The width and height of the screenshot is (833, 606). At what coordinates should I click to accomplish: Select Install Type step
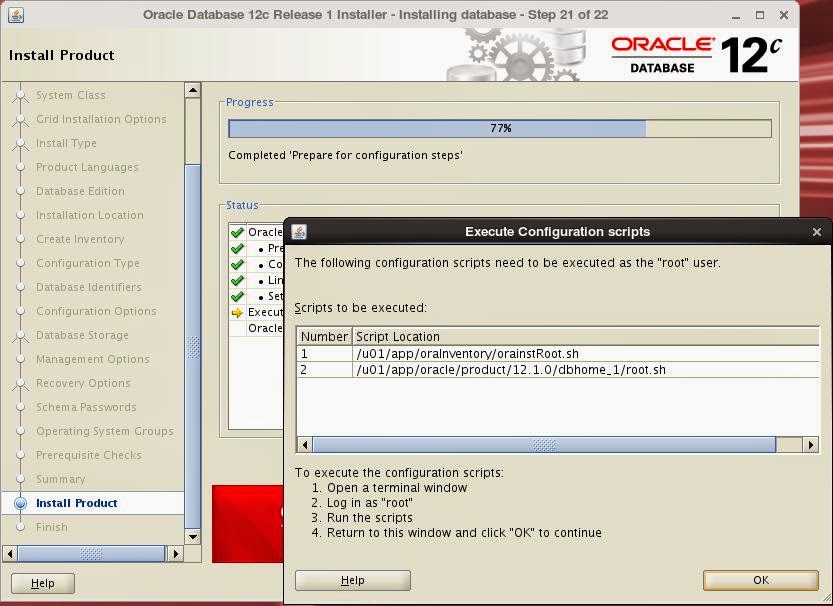66,143
